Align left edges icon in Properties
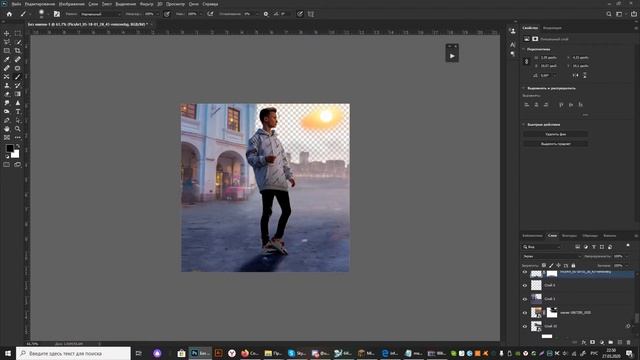This screenshot has width=640, height=360. tap(527, 105)
